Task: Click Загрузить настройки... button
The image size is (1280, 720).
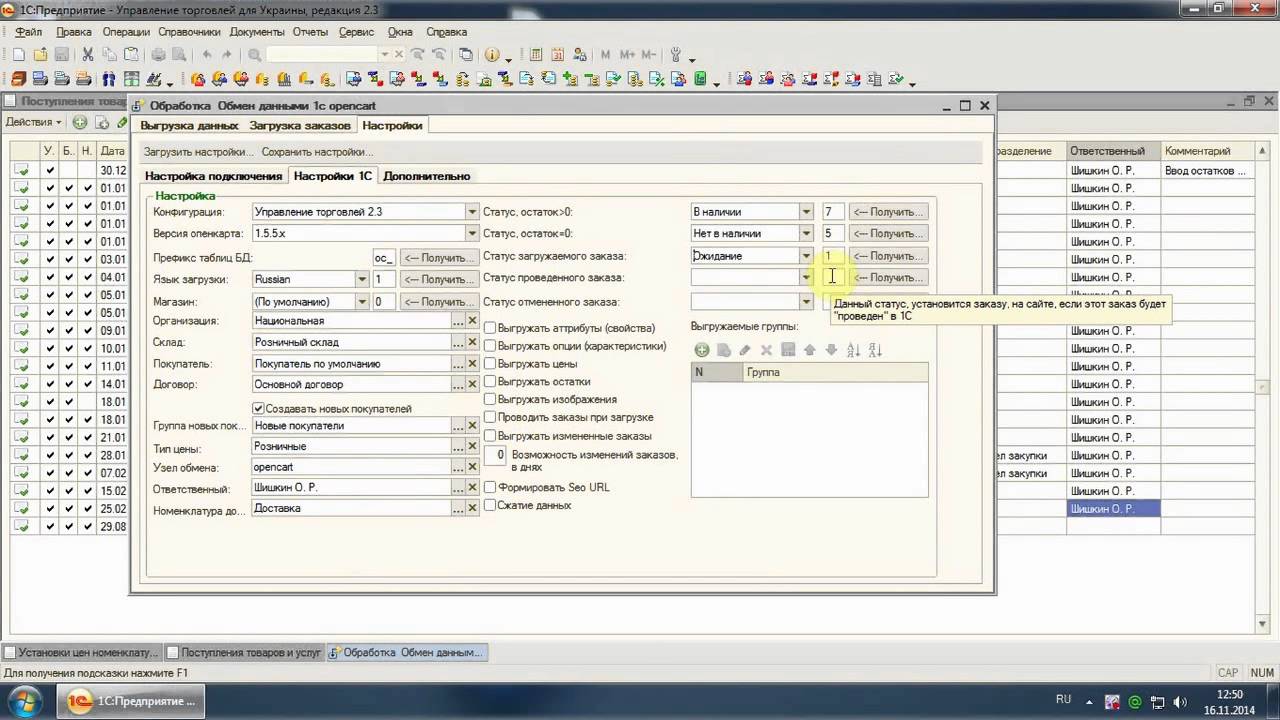Action: pyautogui.click(x=199, y=152)
